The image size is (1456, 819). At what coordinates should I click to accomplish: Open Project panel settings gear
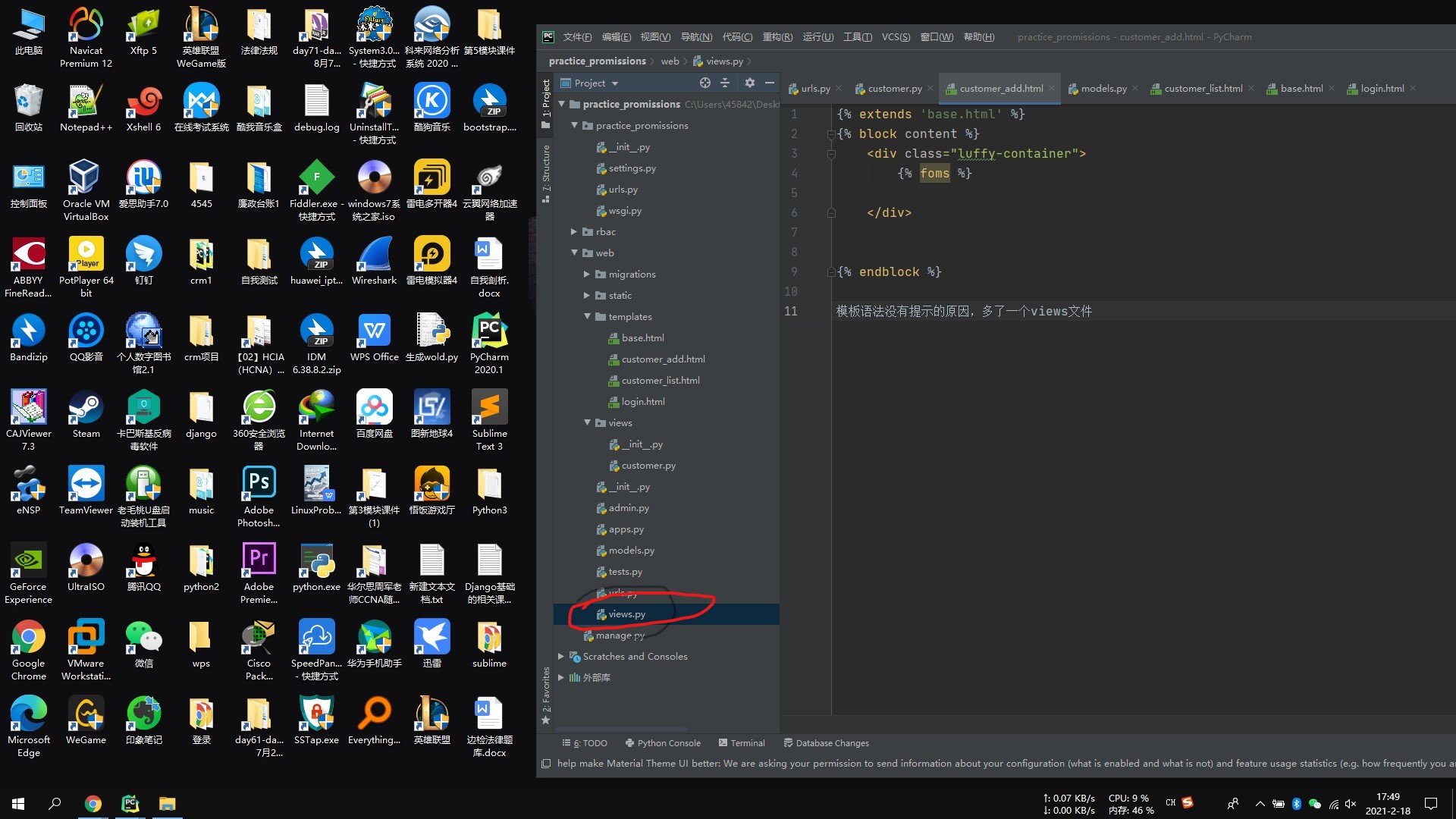click(x=749, y=83)
